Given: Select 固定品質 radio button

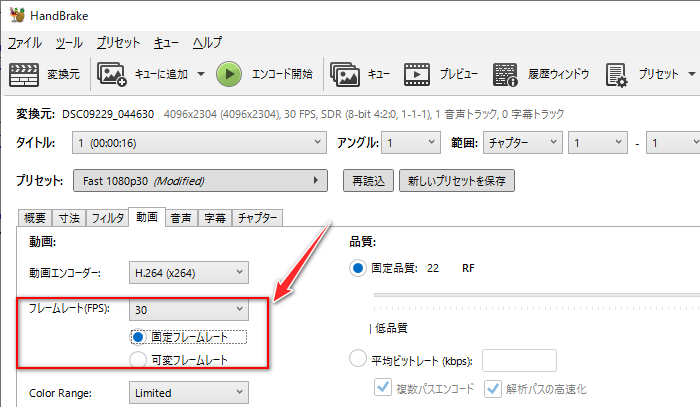Looking at the screenshot, I should 358,268.
